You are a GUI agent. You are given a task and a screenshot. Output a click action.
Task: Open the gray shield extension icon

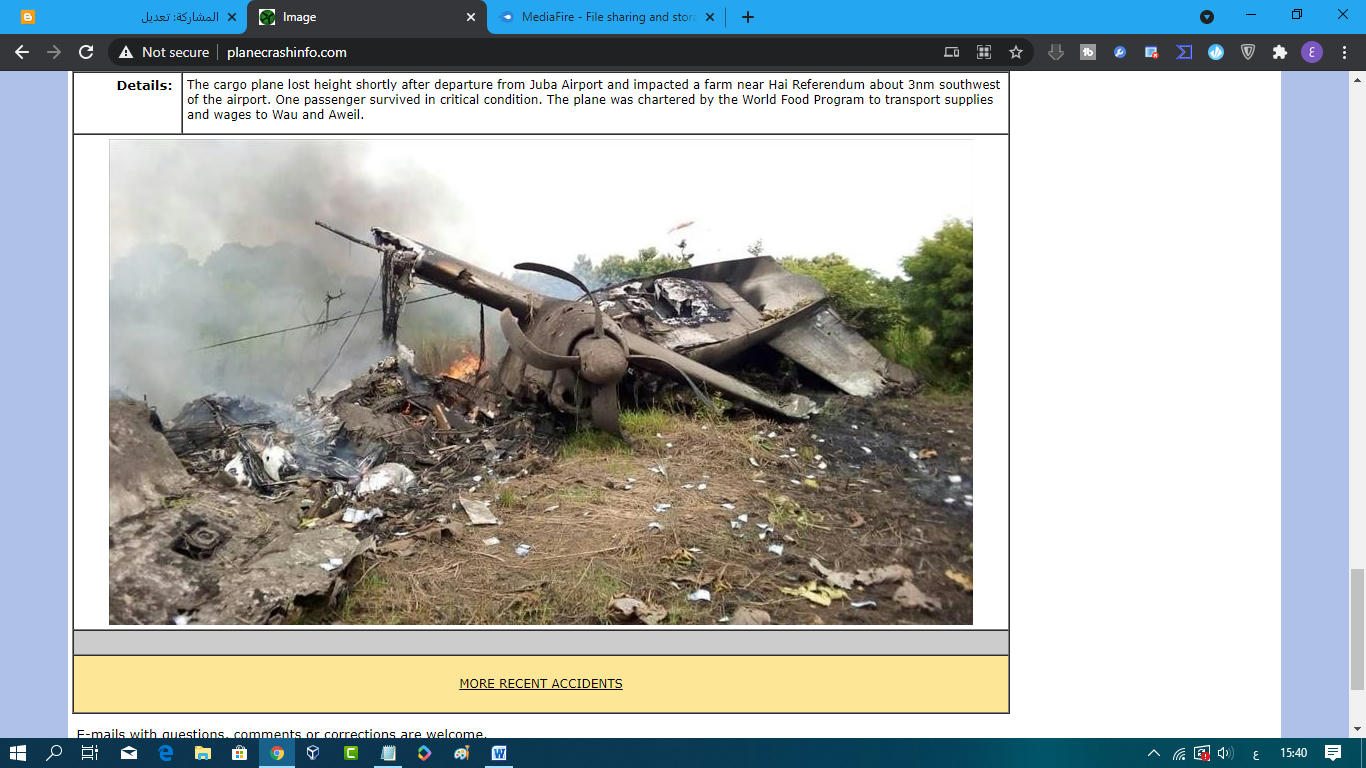click(1248, 52)
